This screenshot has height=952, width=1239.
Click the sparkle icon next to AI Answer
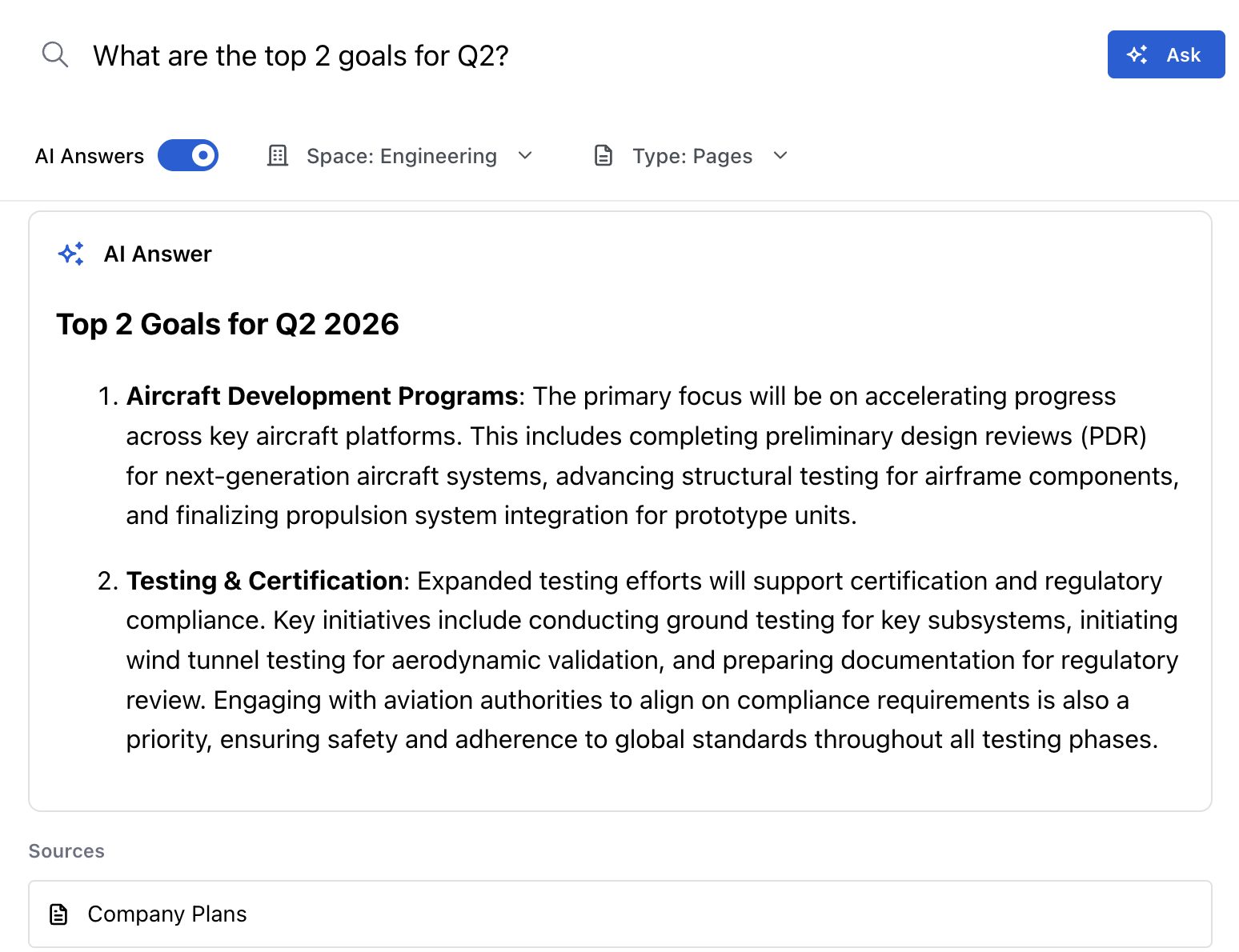[71, 254]
